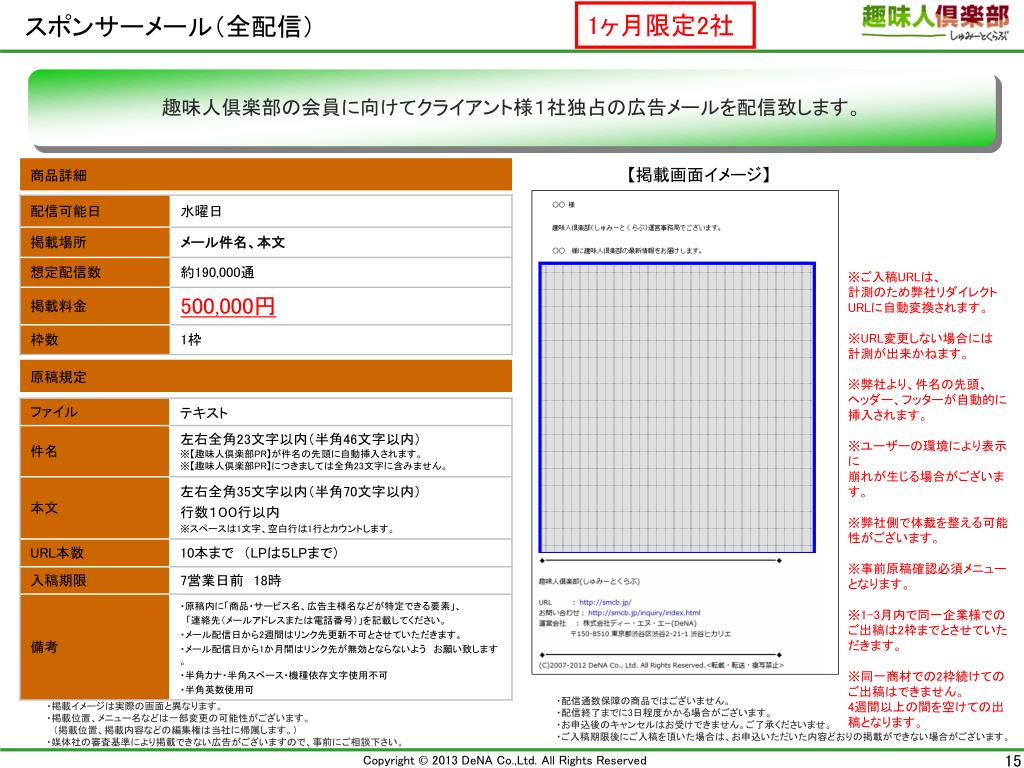Click the 1ヶ月限定2社 red box

[665, 25]
